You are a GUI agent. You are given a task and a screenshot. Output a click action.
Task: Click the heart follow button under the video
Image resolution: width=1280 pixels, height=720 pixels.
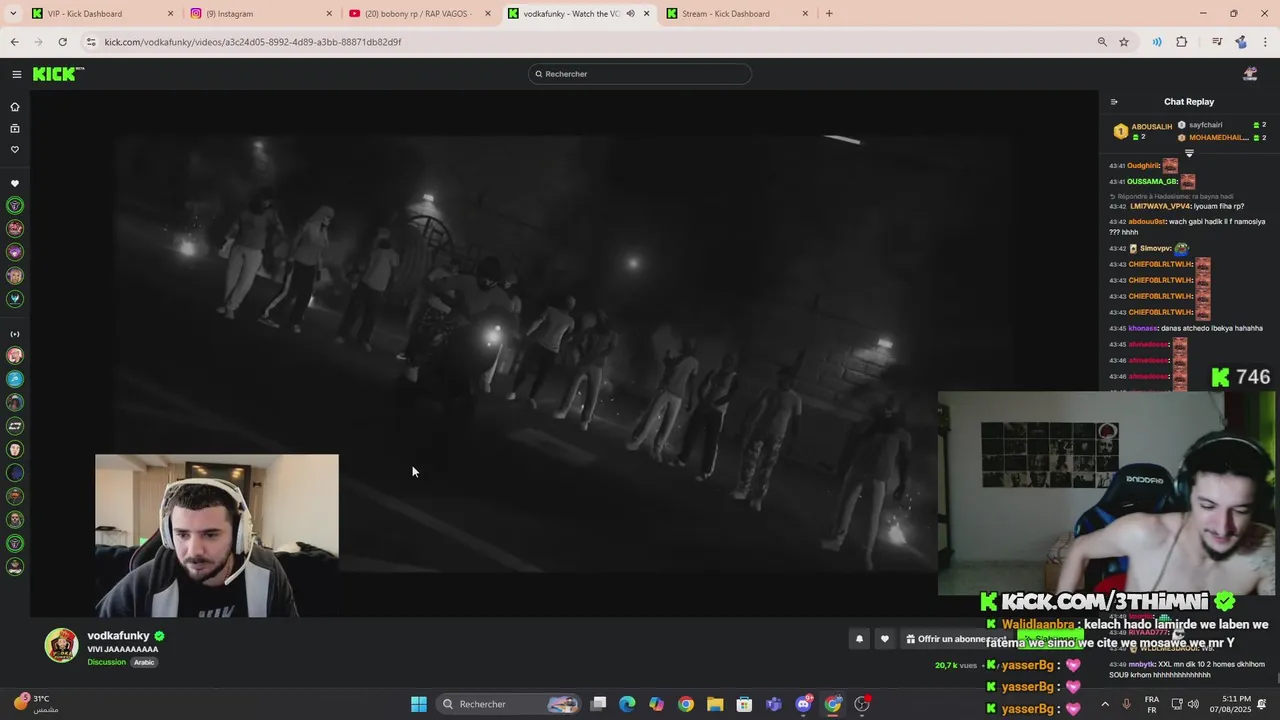point(884,639)
